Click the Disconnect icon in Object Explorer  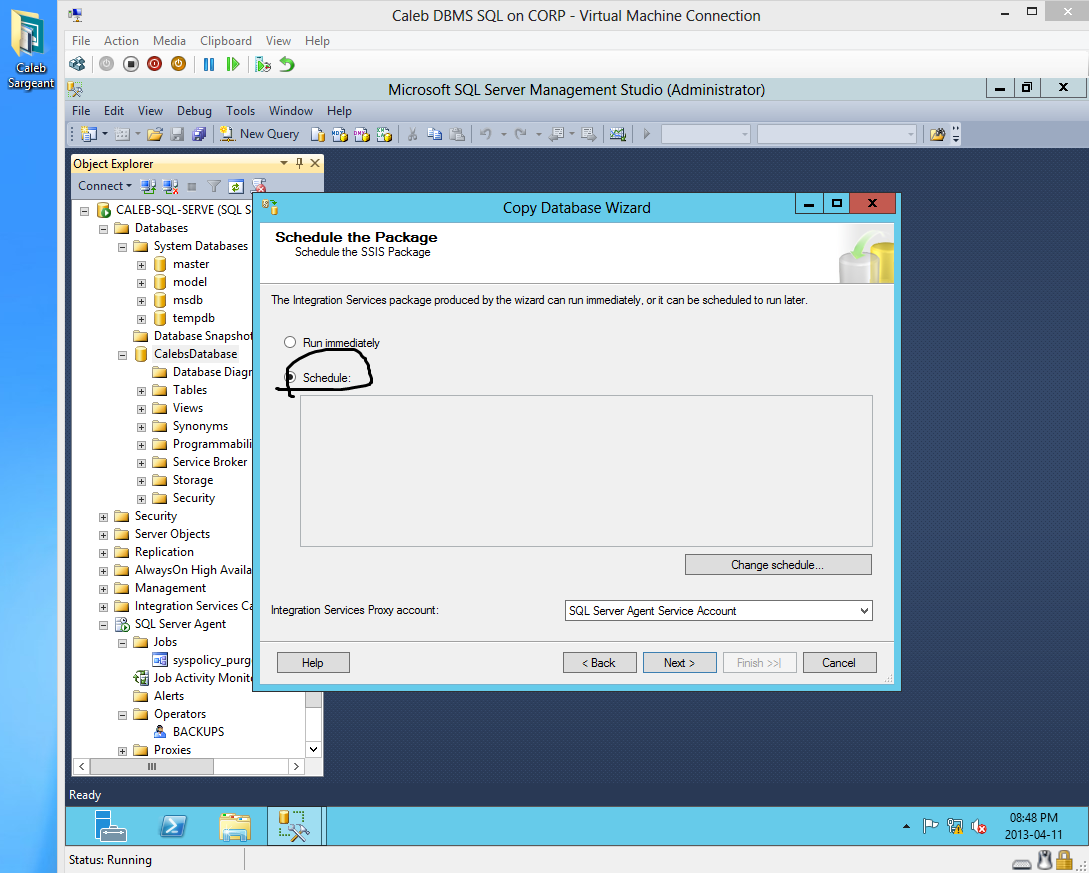(x=170, y=186)
